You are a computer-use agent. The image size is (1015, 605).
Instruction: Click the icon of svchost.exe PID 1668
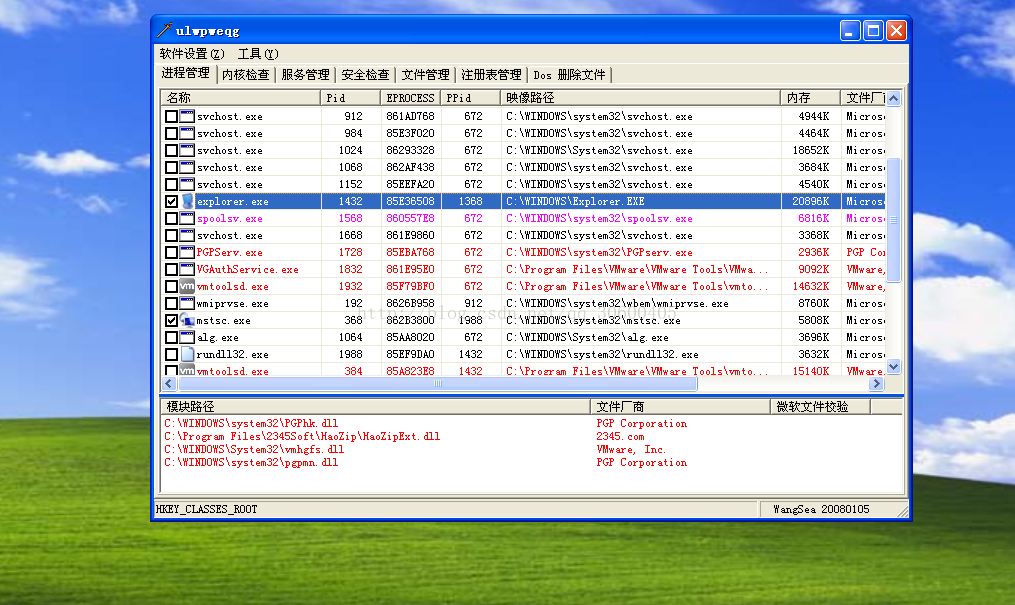187,236
